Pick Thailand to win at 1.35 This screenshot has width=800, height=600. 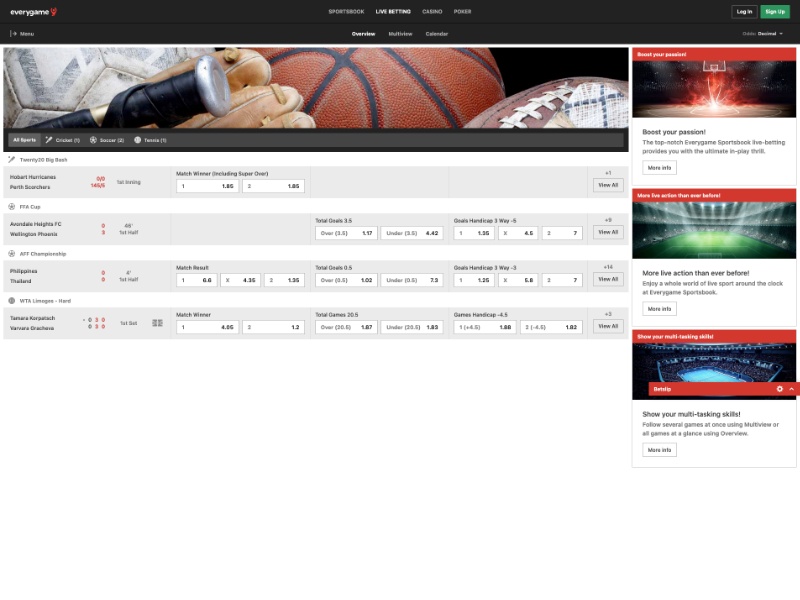click(x=285, y=280)
